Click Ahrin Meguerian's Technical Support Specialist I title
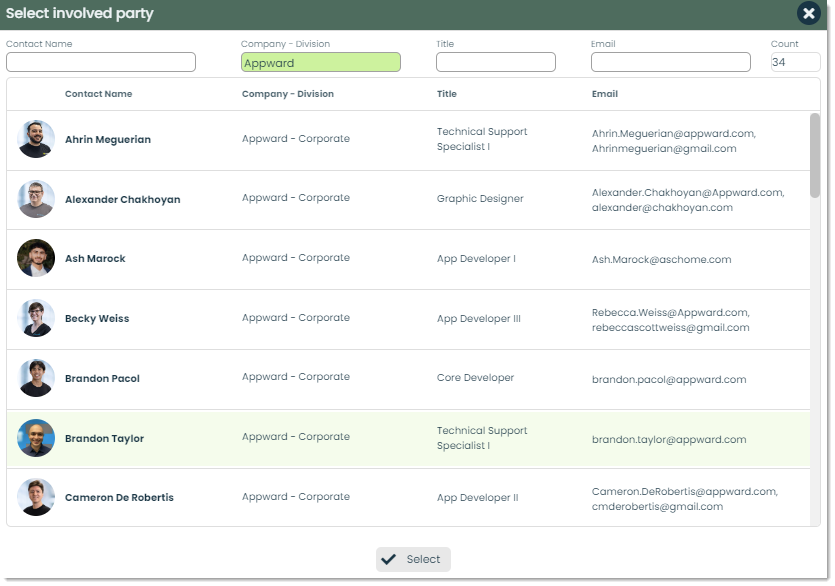The height and width of the screenshot is (586, 835). (x=482, y=139)
